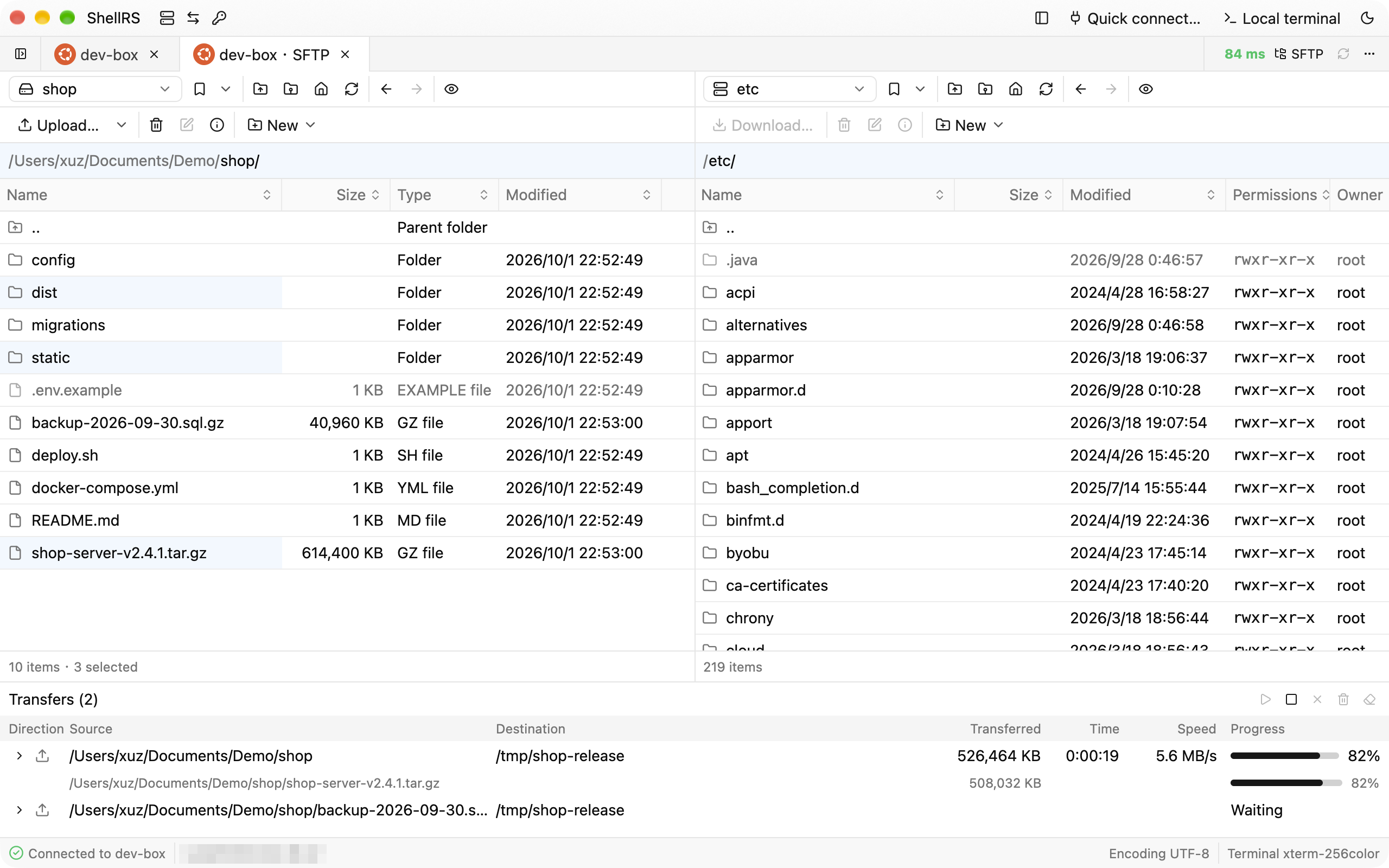
Task: Expand the backup file transfer row
Action: [20, 810]
